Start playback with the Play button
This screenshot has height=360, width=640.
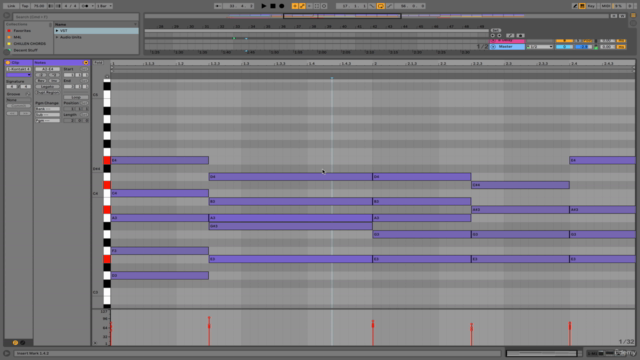point(264,6)
